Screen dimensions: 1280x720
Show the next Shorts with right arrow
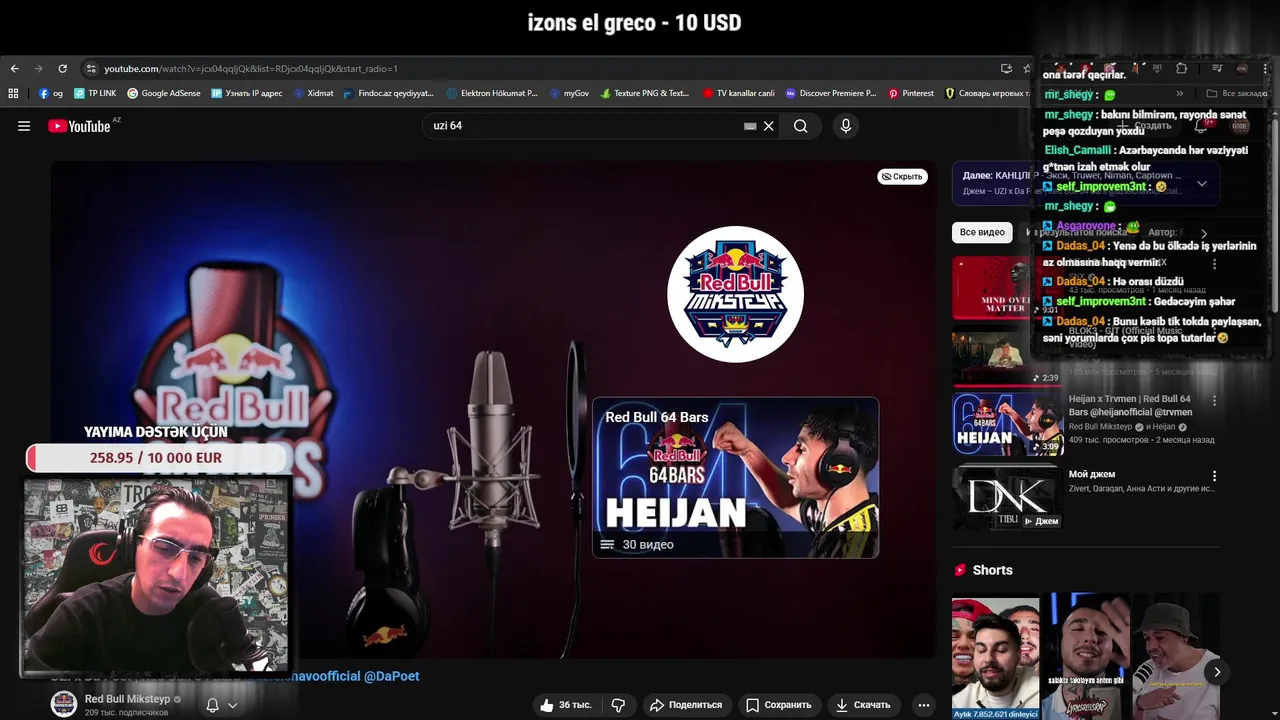[x=1217, y=672]
